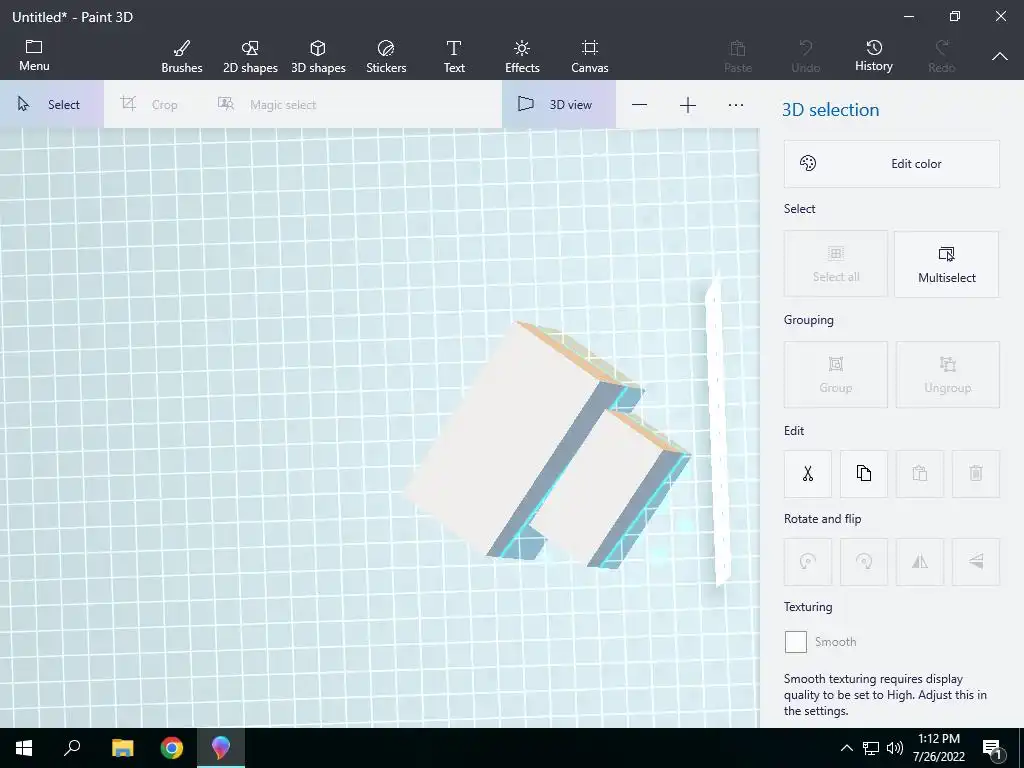The height and width of the screenshot is (768, 1024).
Task: Show hidden system tray icons
Action: coord(846,748)
